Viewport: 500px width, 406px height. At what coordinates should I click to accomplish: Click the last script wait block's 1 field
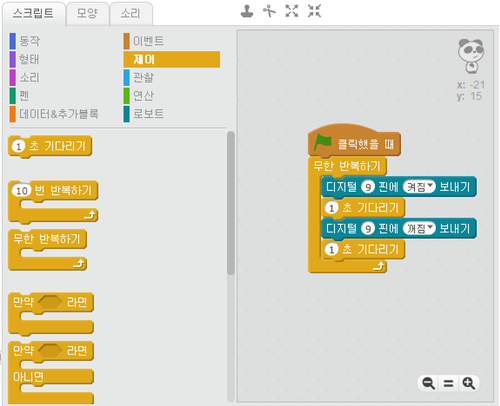point(332,249)
